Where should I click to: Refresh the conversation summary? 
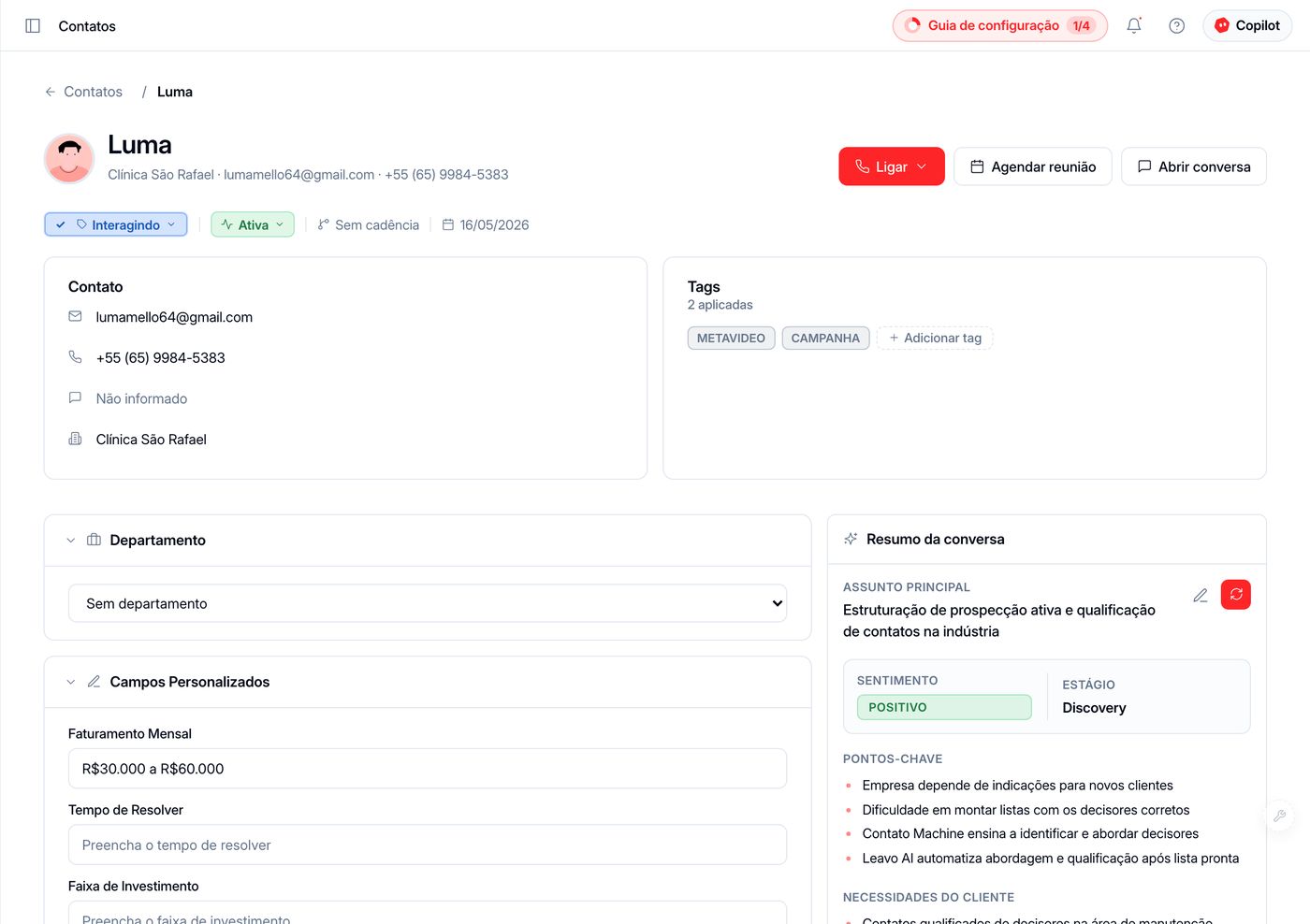(1235, 594)
